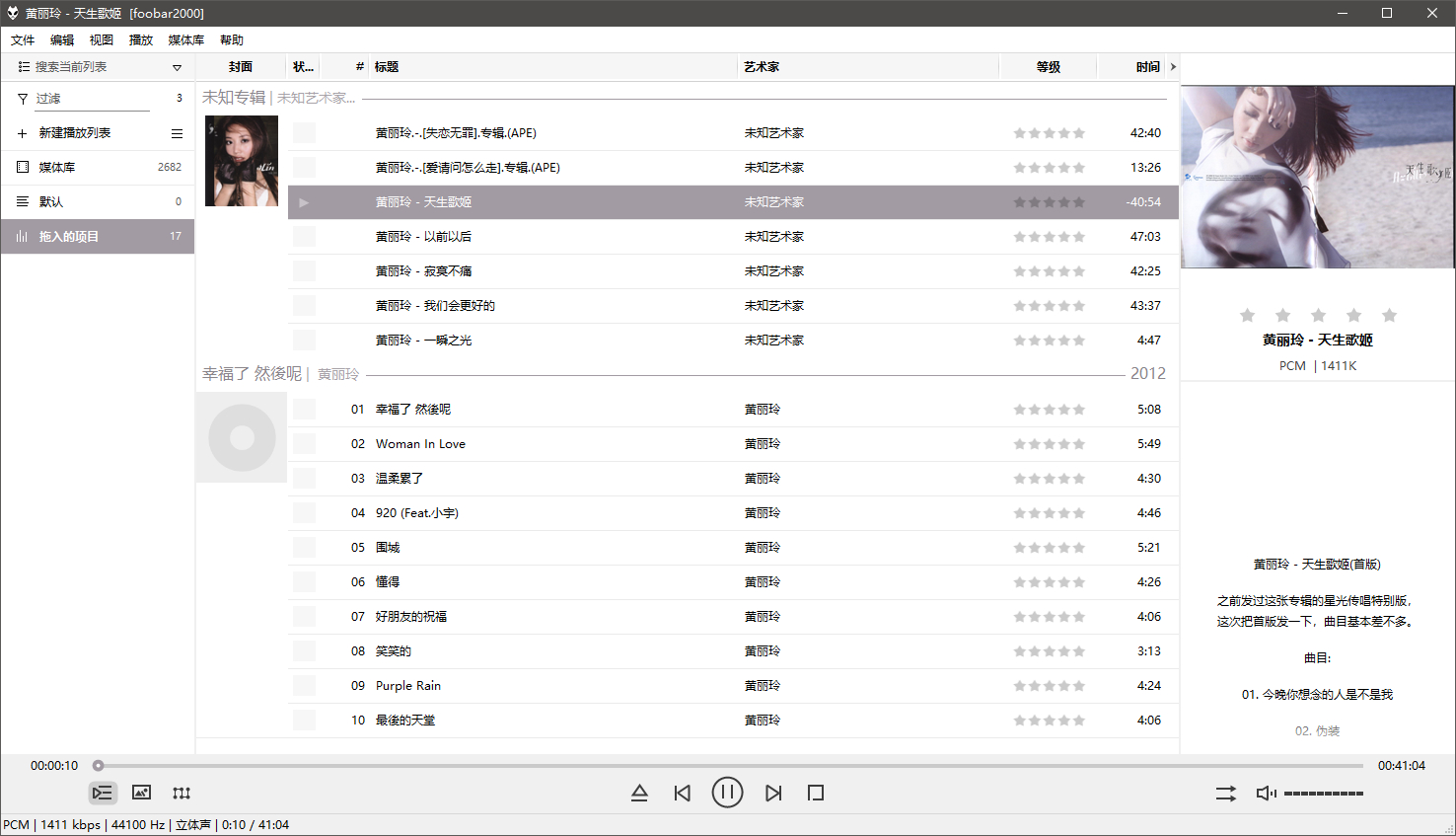Screen dimensions: 1456x836
Task: Open the column options arrow after 时间 header
Action: click(1172, 66)
